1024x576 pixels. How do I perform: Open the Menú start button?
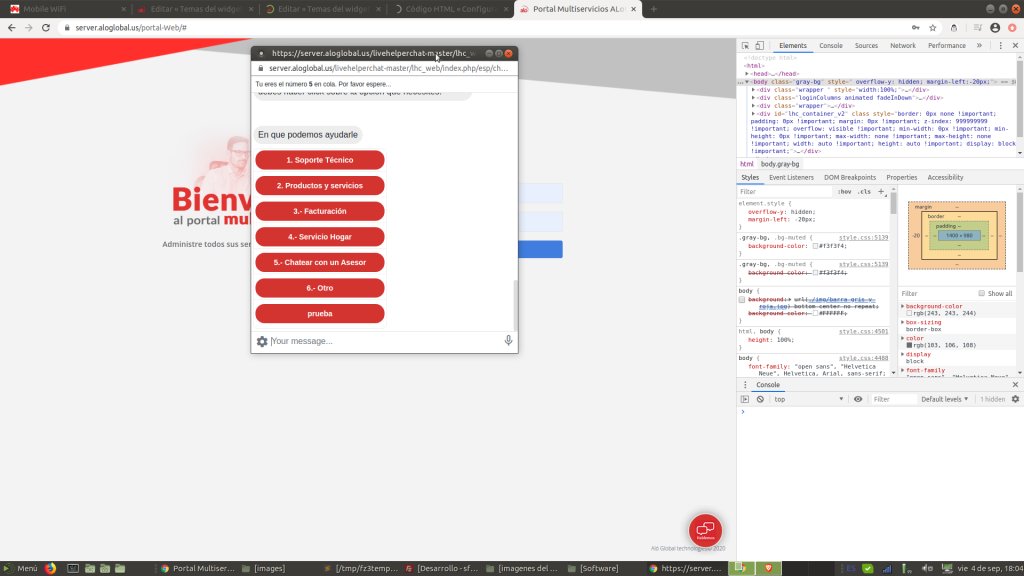[x=20, y=568]
